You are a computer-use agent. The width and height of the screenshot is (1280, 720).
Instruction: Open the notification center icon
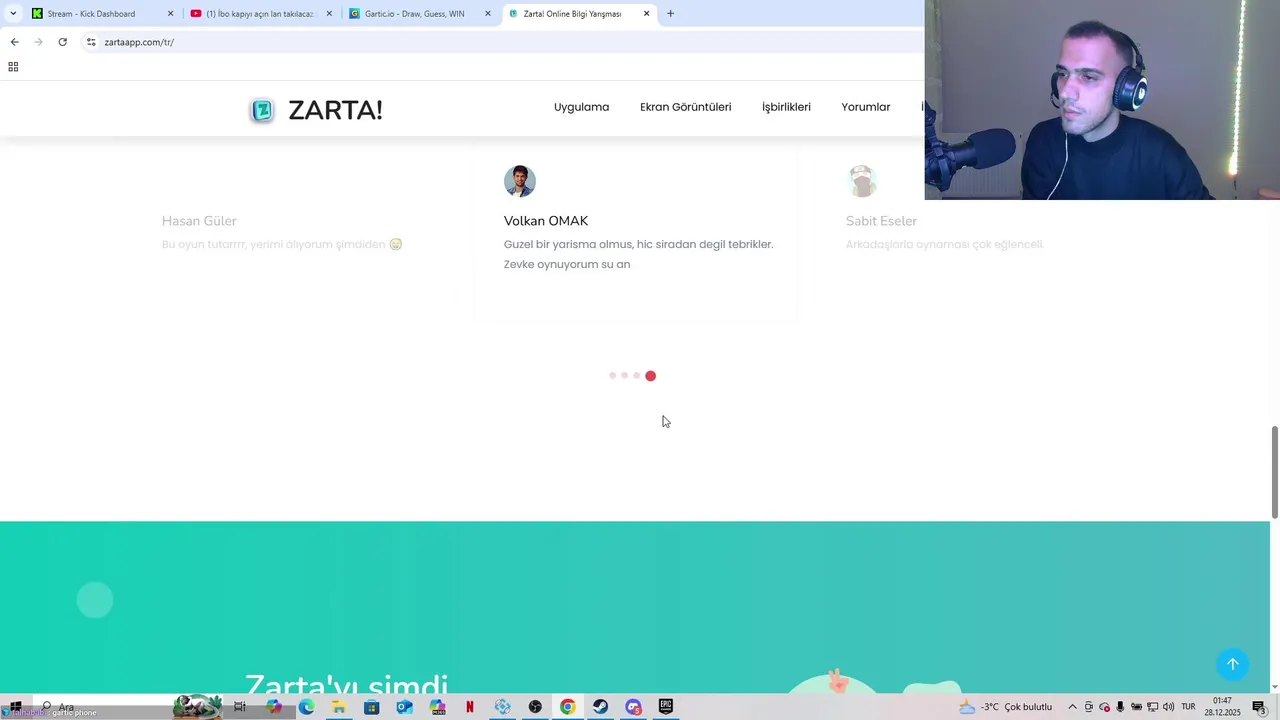[x=1260, y=707]
